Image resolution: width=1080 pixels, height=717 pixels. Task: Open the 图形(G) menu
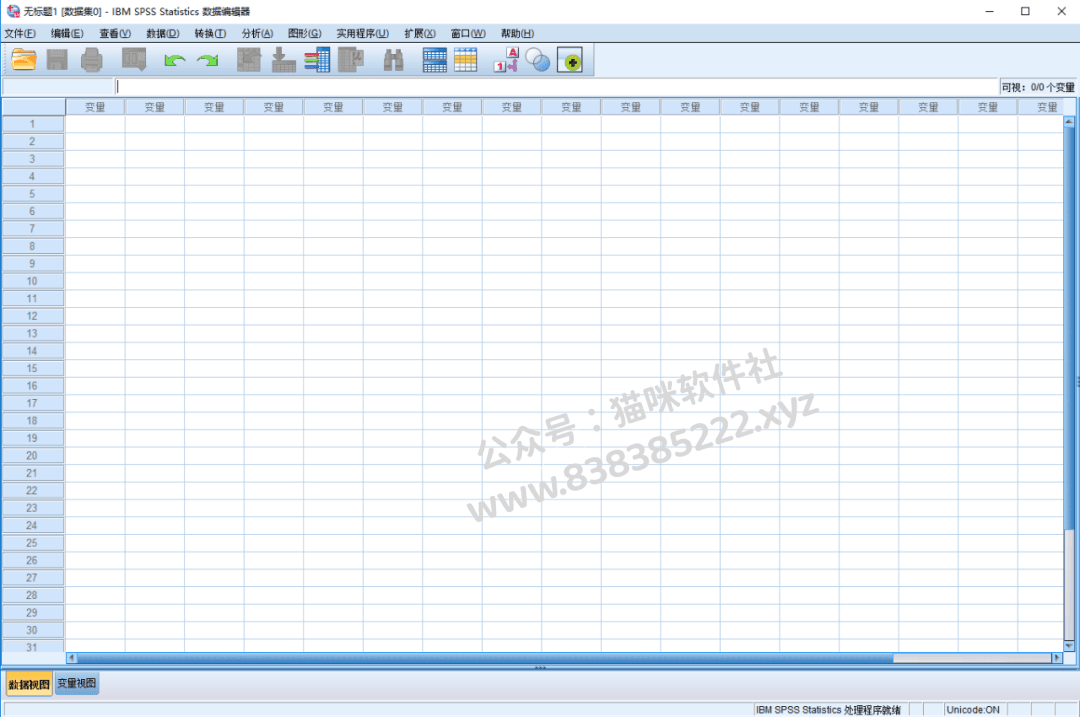click(x=304, y=33)
